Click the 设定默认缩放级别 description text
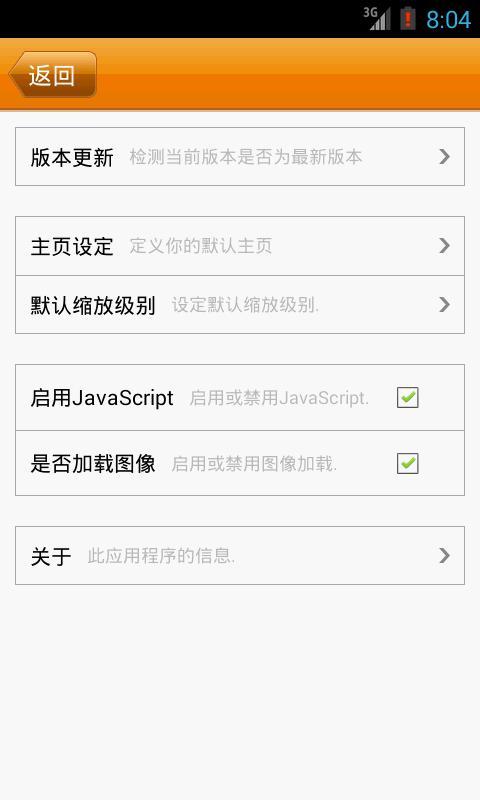The height and width of the screenshot is (800, 480). tap(245, 305)
